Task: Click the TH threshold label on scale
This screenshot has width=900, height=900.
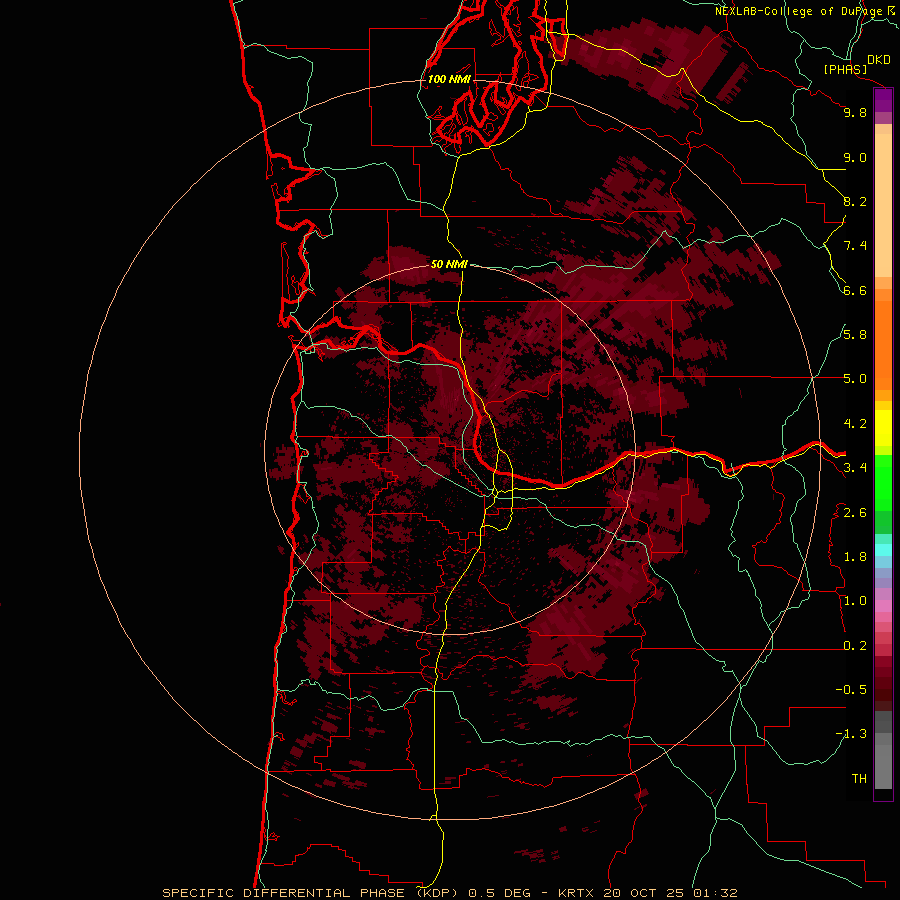Action: click(x=859, y=779)
